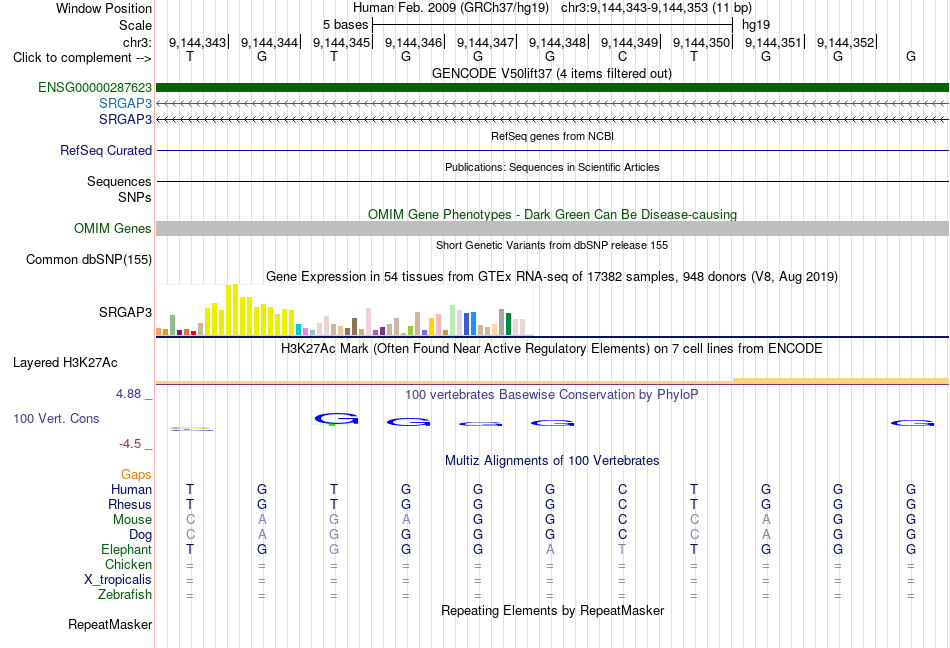This screenshot has height=648, width=950.
Task: Click the Human species row label
Action: coord(131,489)
